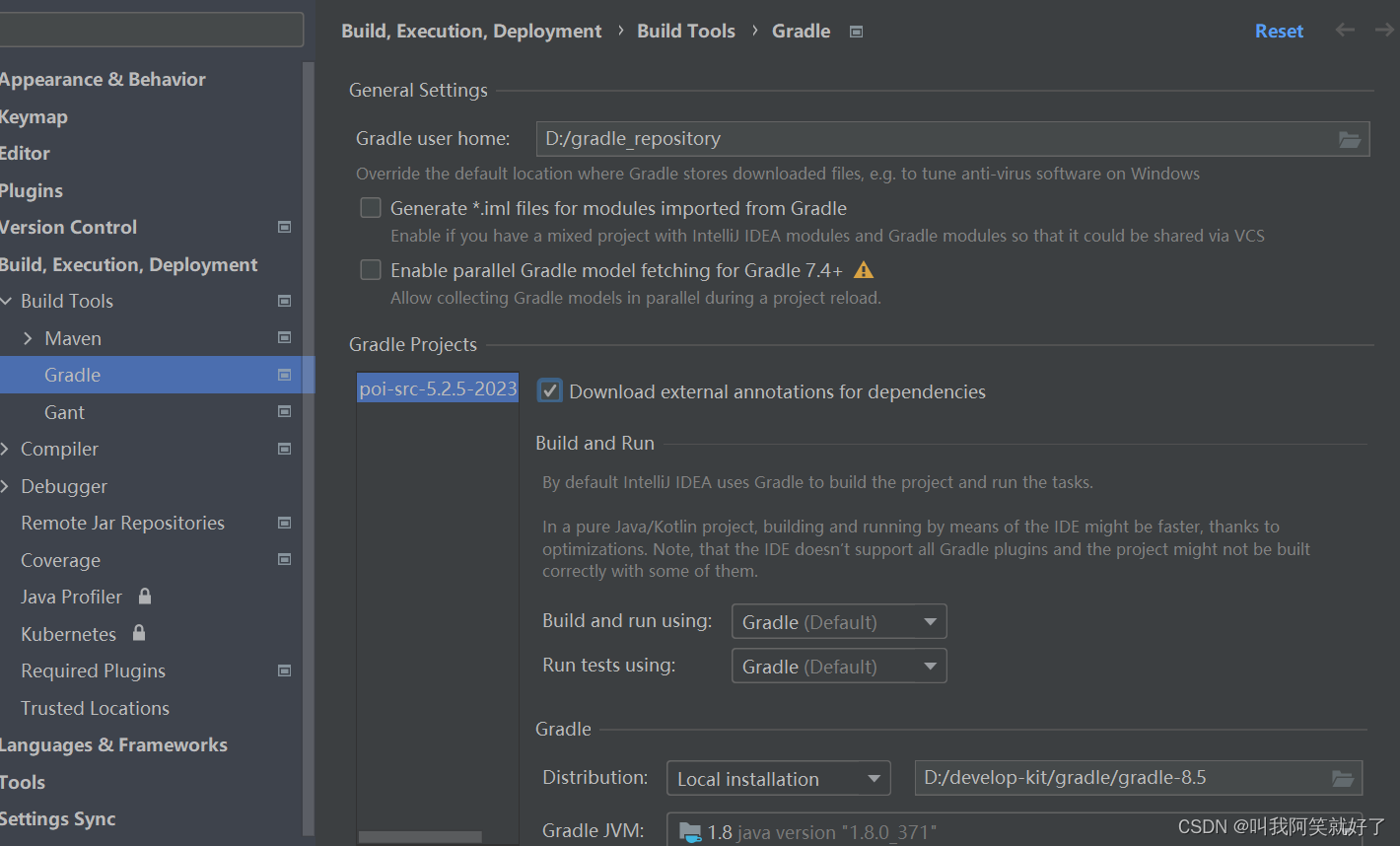Open Version Control settings category
This screenshot has height=846, width=1400.
(68, 227)
